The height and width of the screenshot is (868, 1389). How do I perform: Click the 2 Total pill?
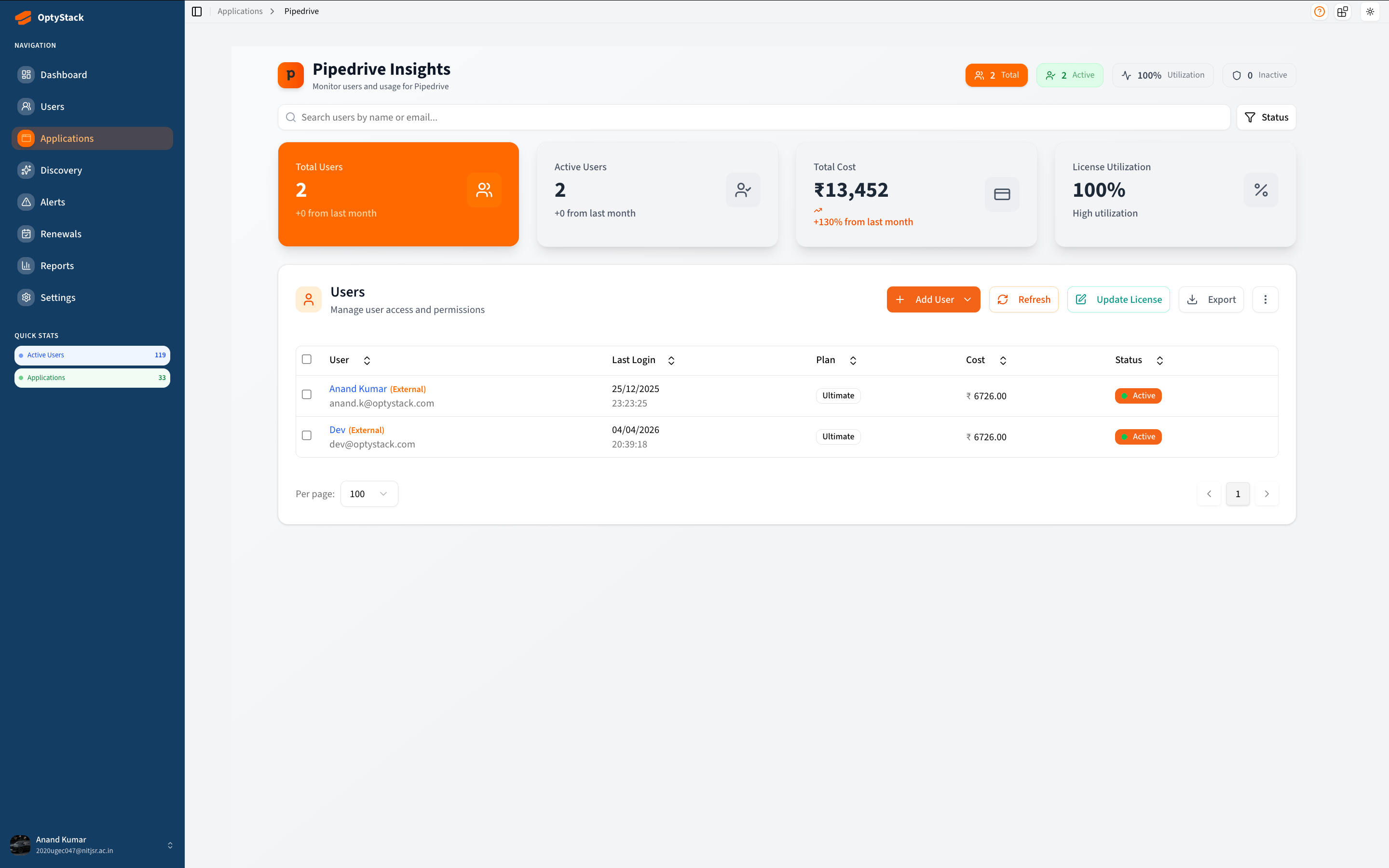pyautogui.click(x=996, y=75)
